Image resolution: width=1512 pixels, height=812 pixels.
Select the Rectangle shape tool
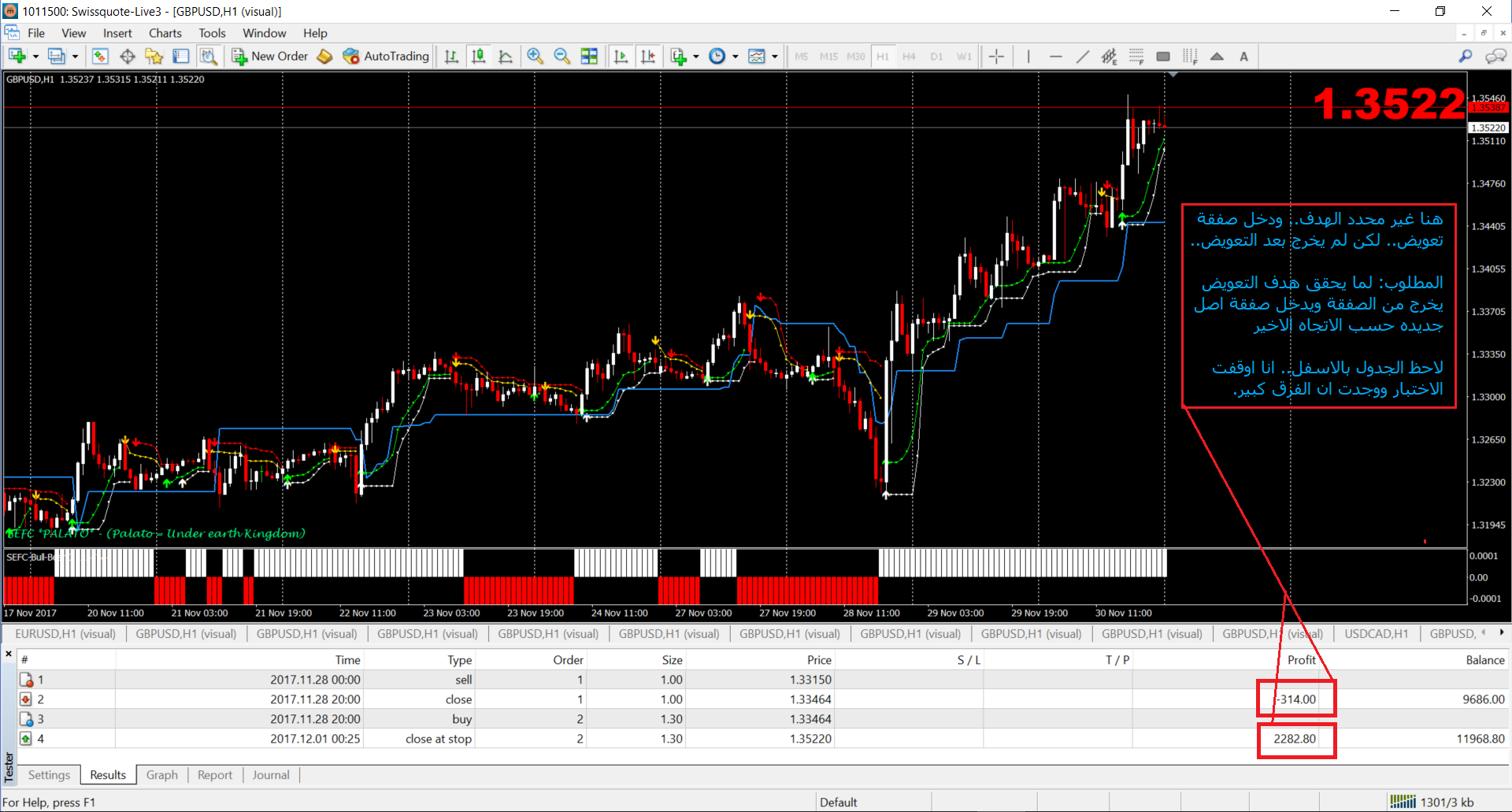[x=1163, y=56]
